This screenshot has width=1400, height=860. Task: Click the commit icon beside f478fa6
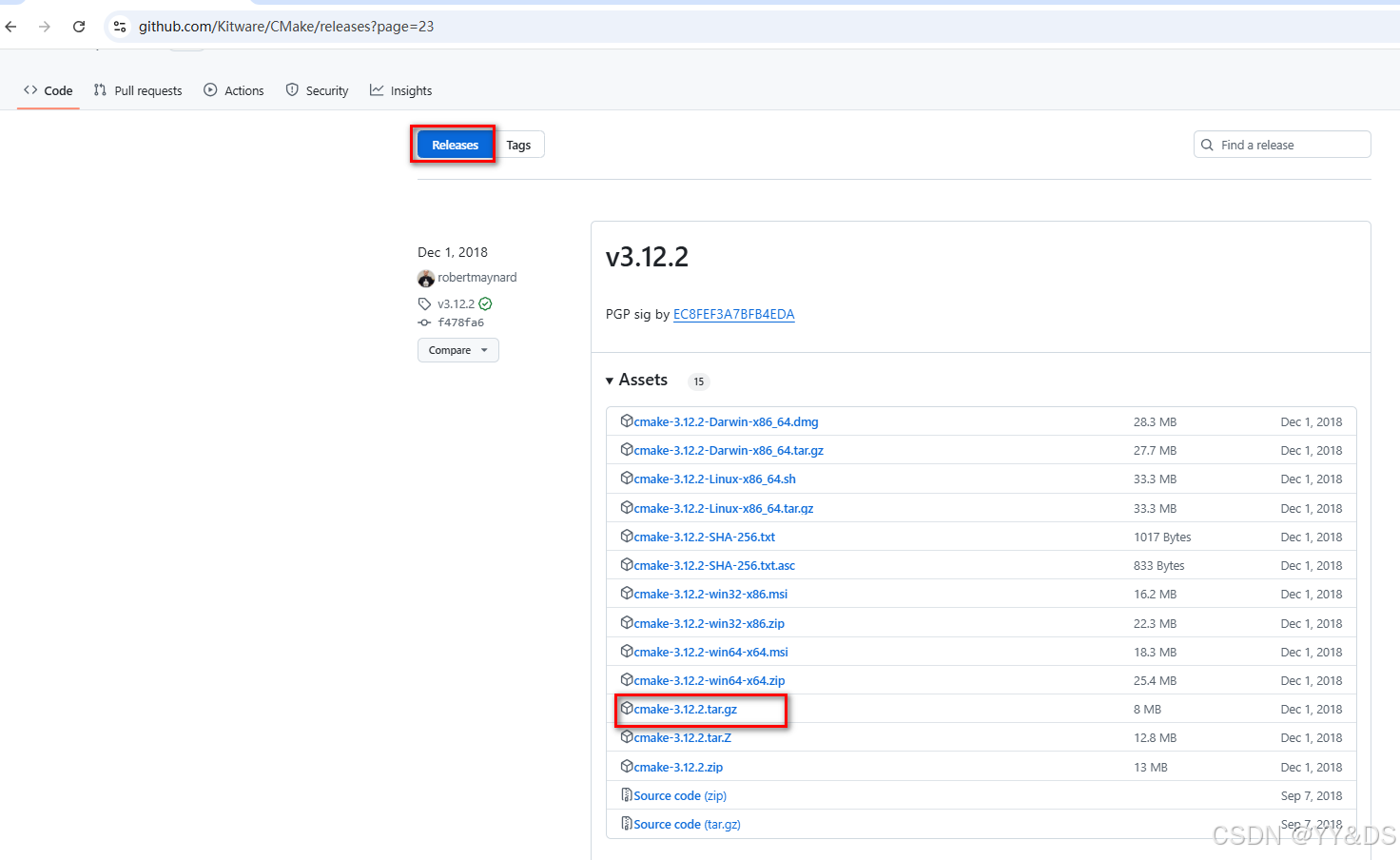click(424, 322)
